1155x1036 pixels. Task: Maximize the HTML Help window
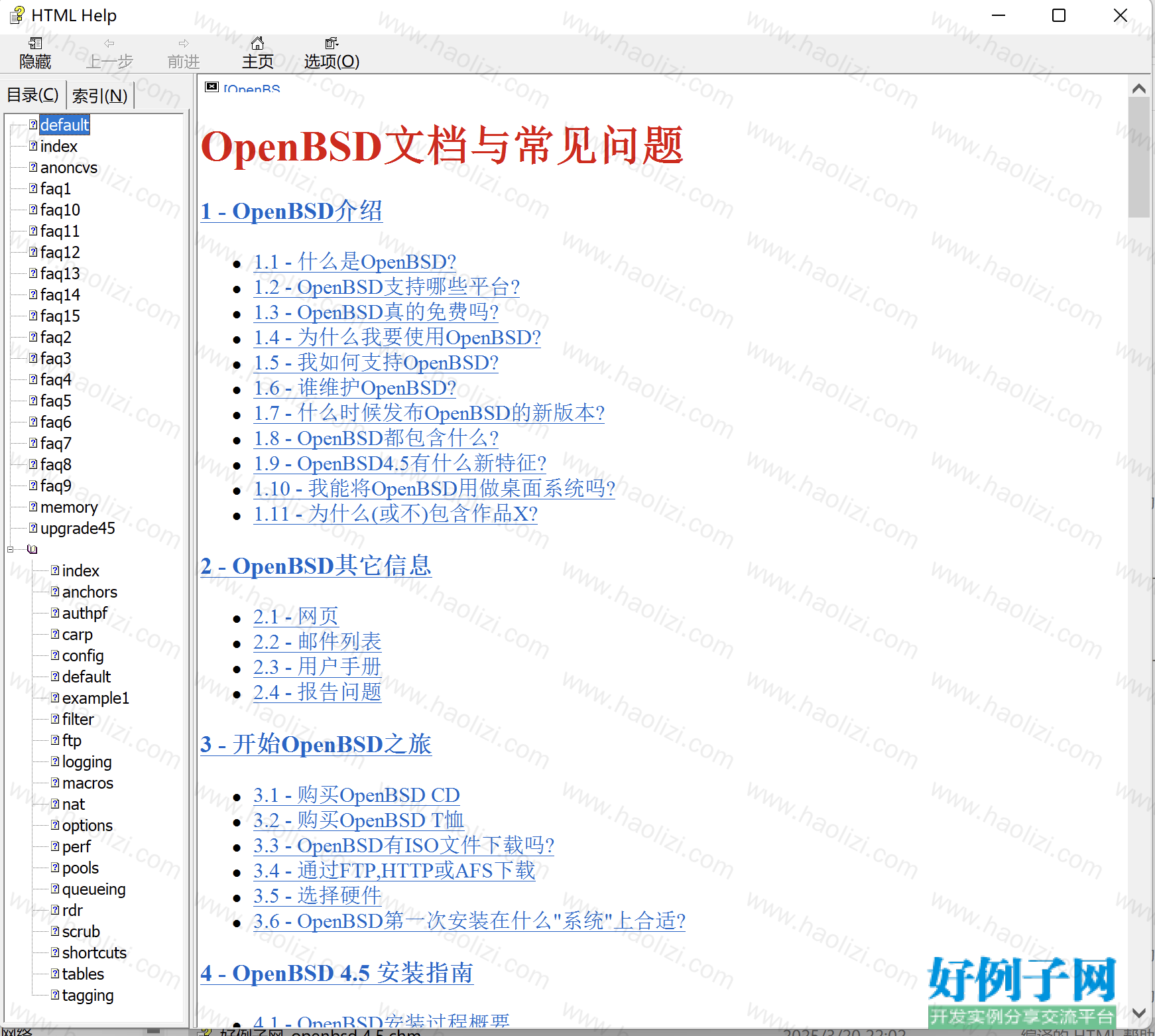tap(1059, 15)
